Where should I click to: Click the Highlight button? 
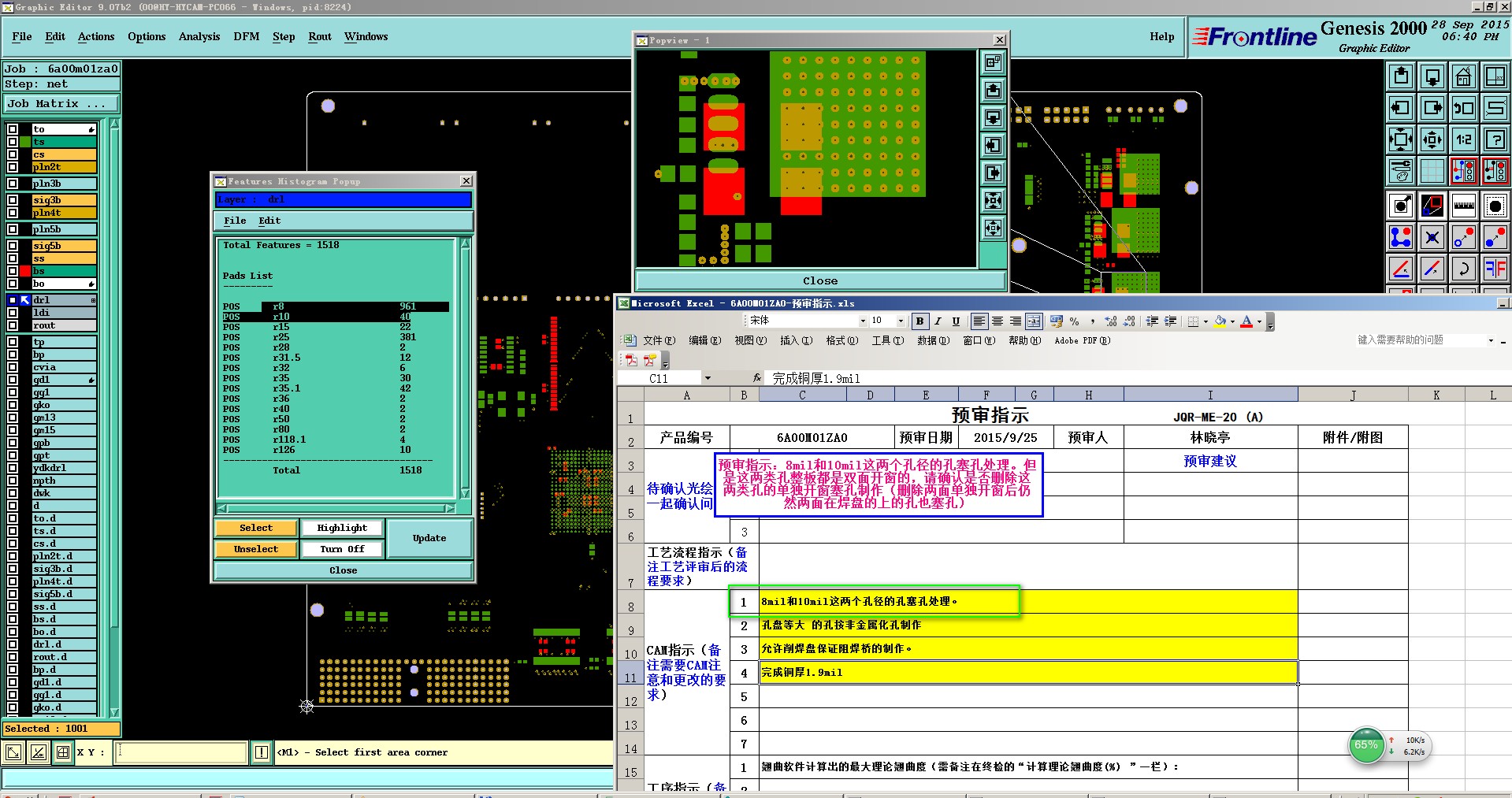[342, 528]
